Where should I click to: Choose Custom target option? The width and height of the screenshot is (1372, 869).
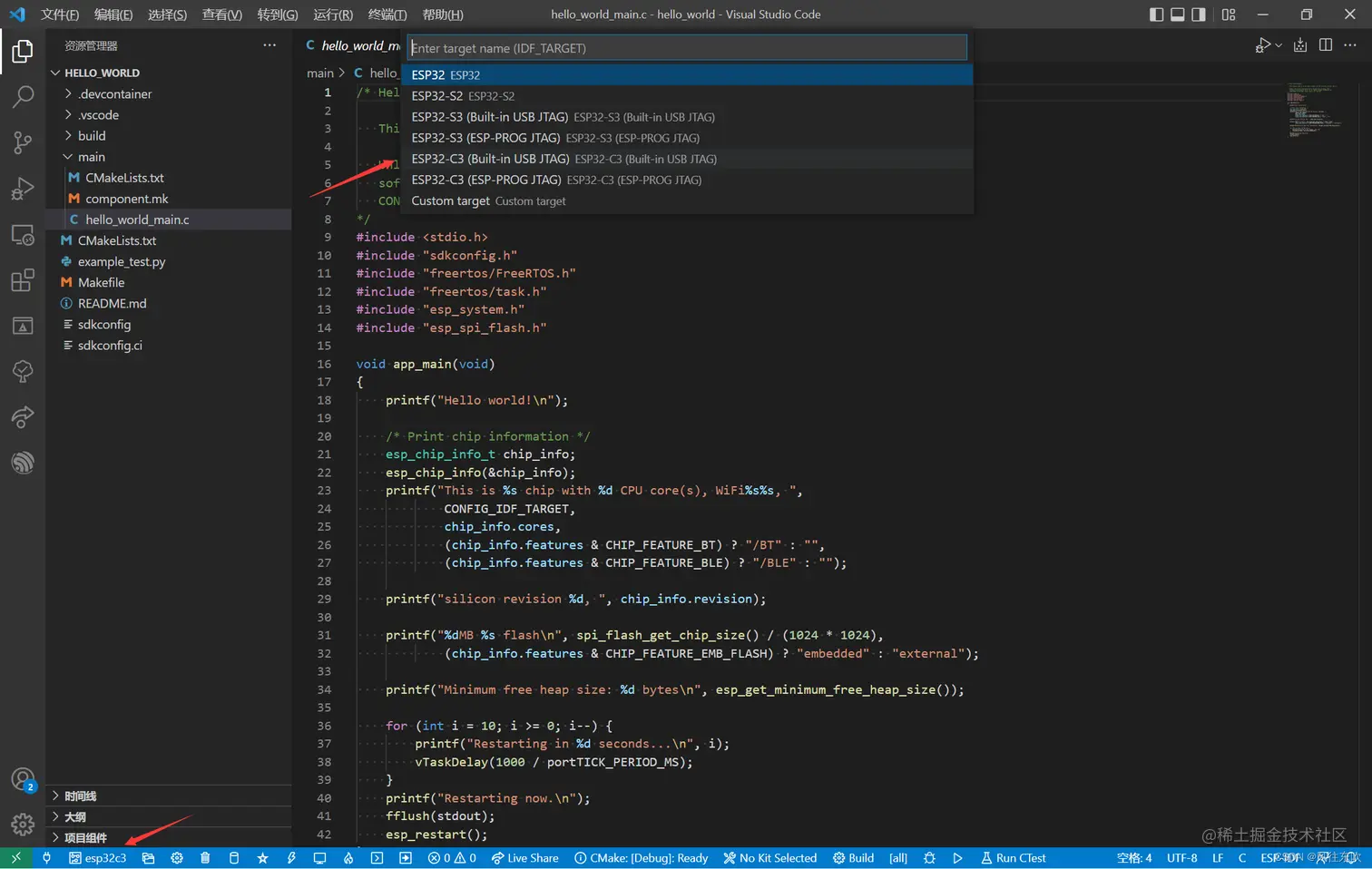point(687,200)
